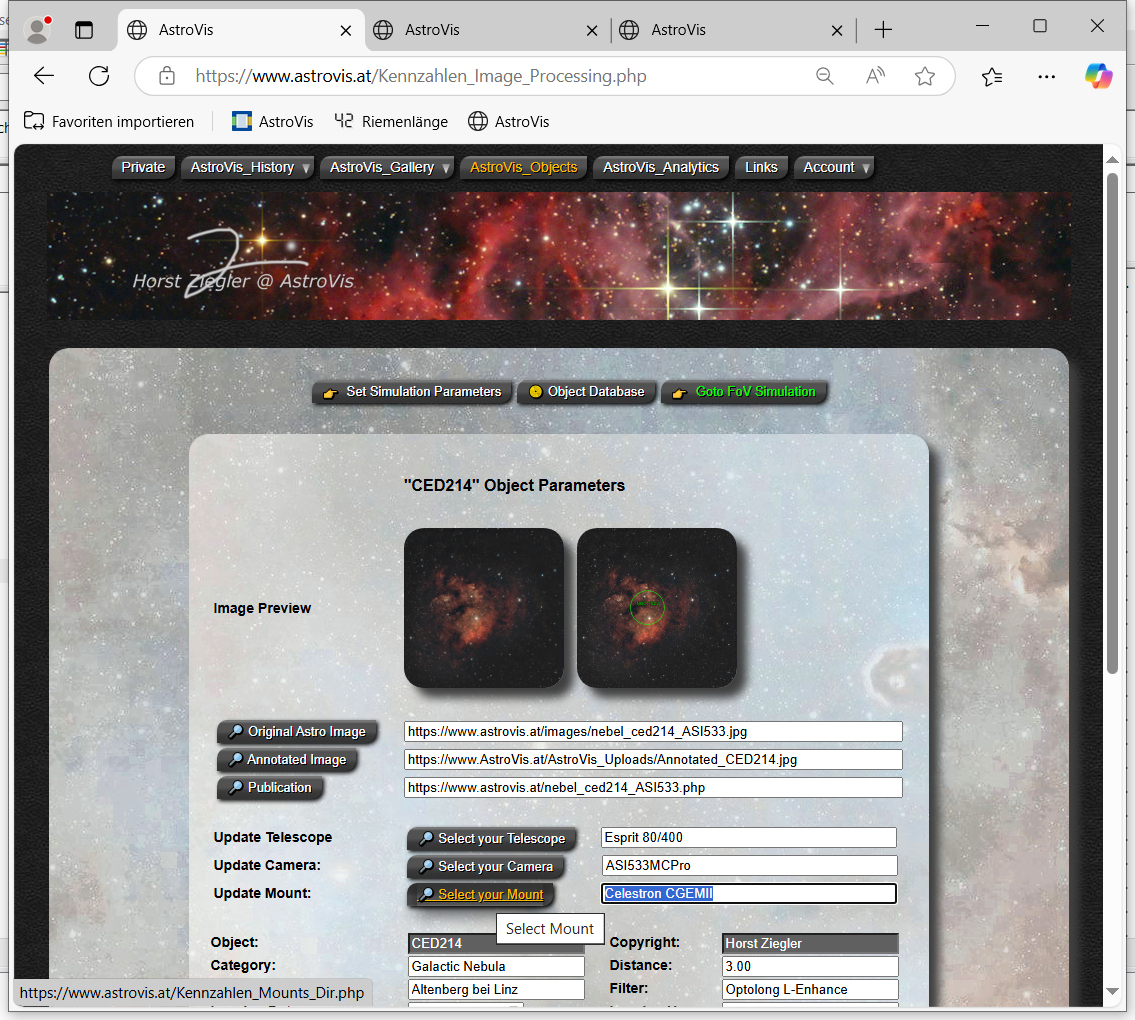Close the second AstroVis tab

point(592,30)
